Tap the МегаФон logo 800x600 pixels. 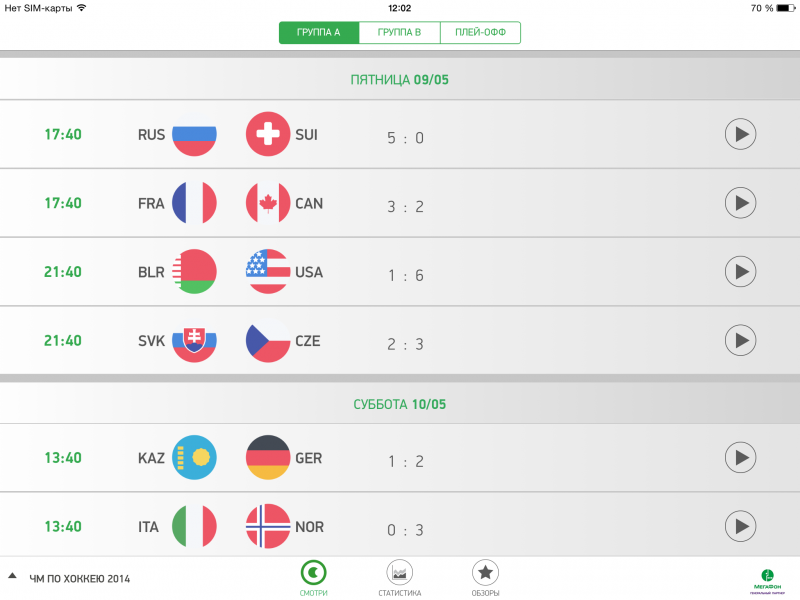[x=767, y=579]
